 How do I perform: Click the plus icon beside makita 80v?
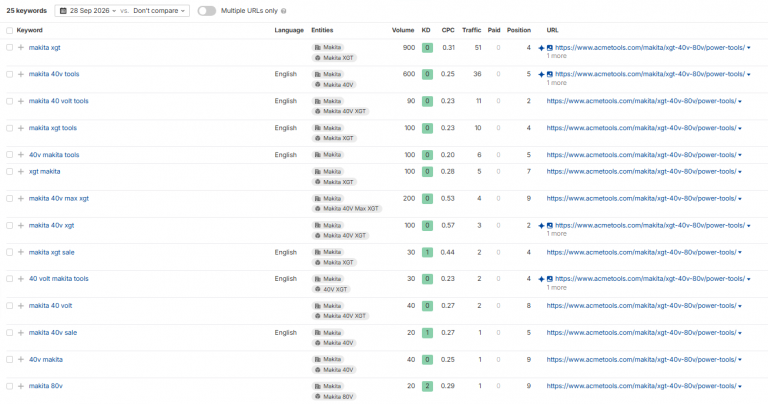click(x=21, y=386)
